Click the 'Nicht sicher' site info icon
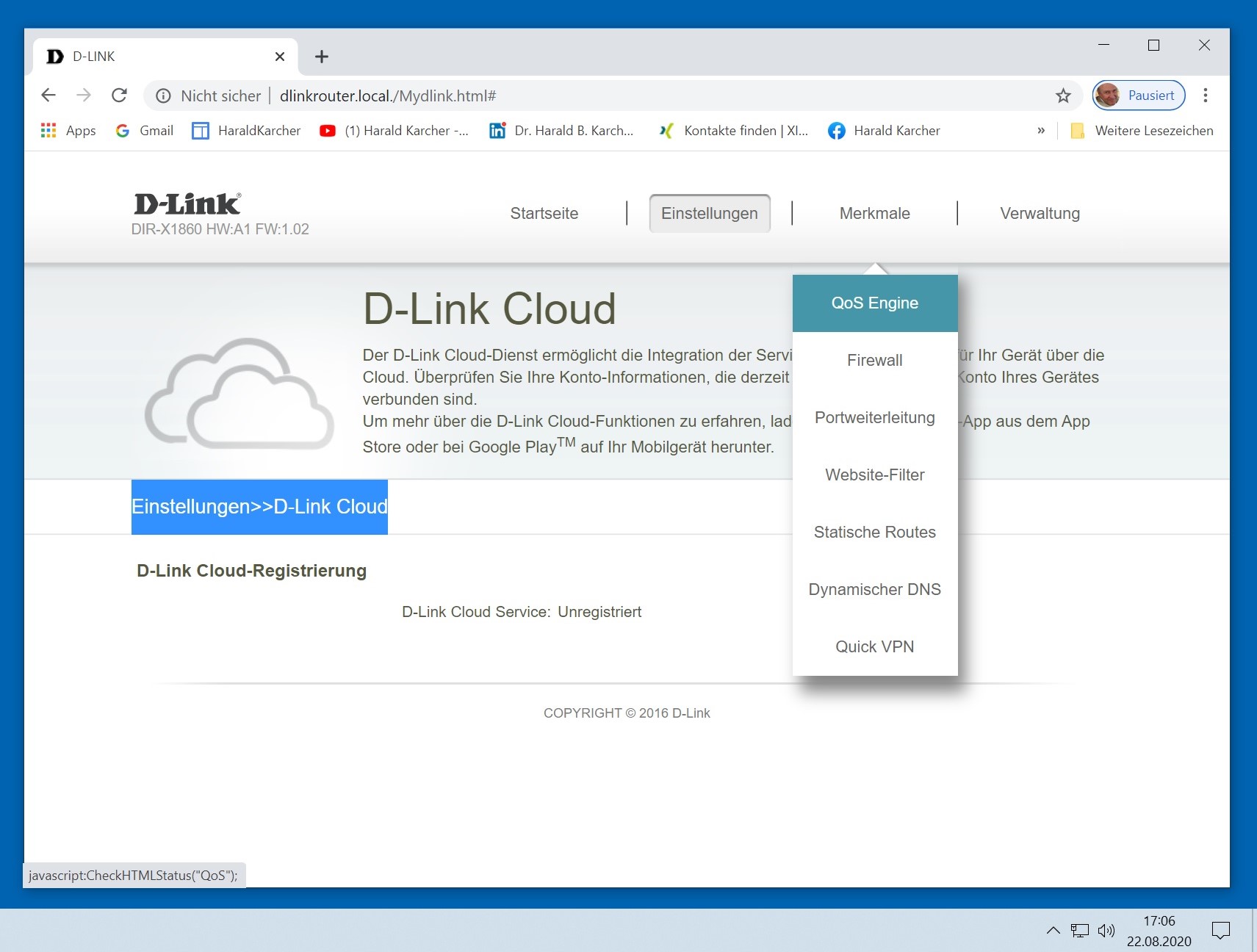The height and width of the screenshot is (952, 1257). tap(164, 96)
